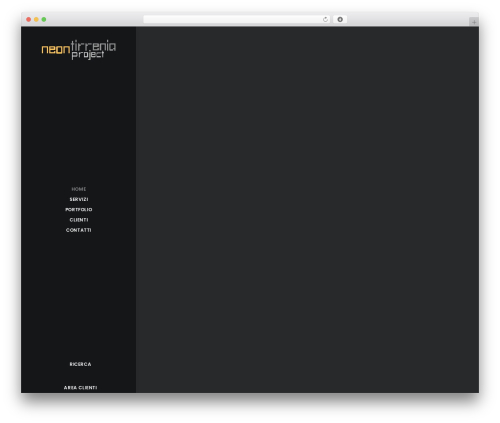Open a new tab with plus button
The image size is (500, 423).
pos(474,22)
